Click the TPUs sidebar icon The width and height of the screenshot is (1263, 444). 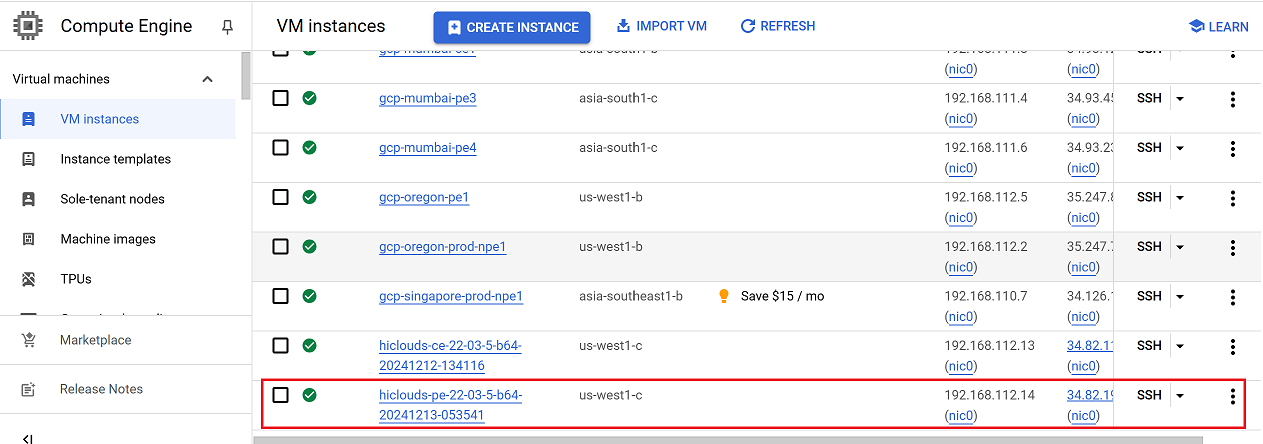(x=28, y=279)
